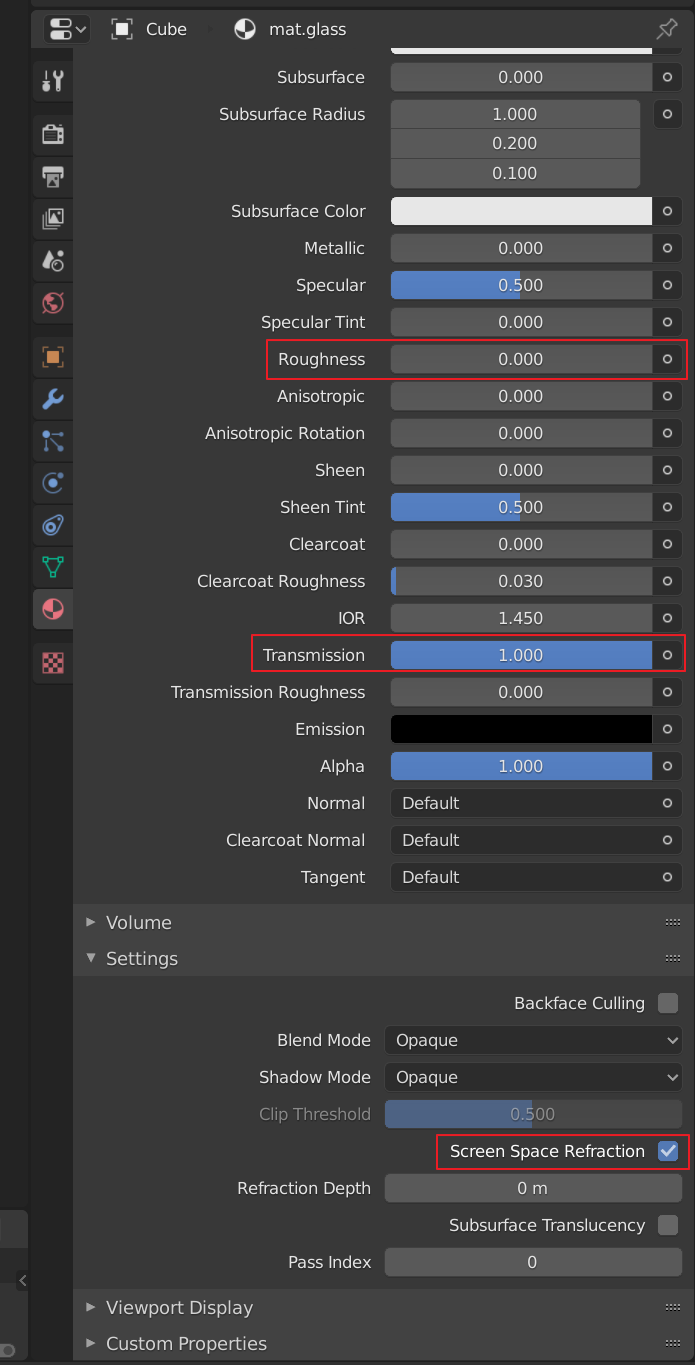Click the mat.glass material icon
Viewport: 695px width, 1365px height.
245,29
